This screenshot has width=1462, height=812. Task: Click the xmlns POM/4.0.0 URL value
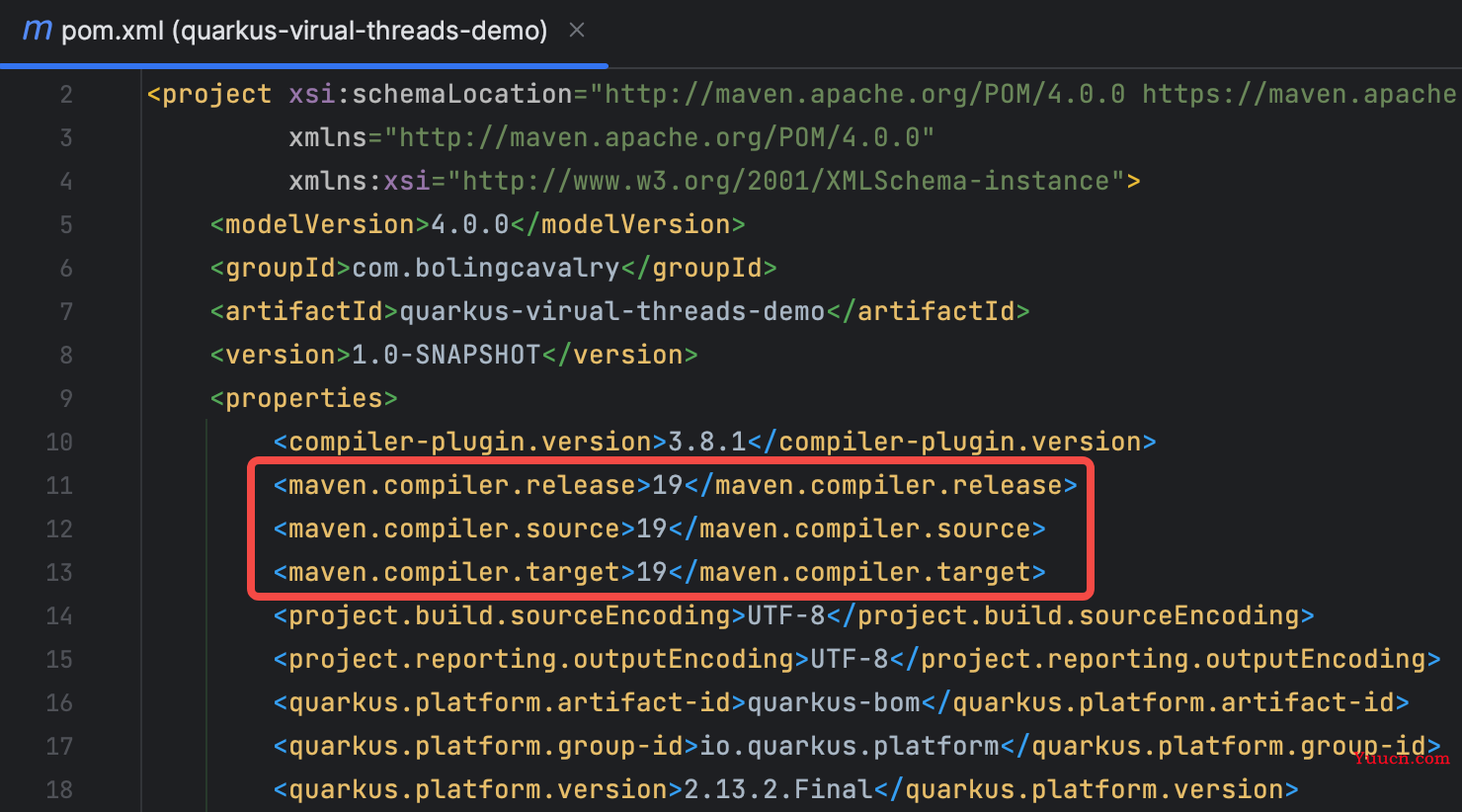660,137
